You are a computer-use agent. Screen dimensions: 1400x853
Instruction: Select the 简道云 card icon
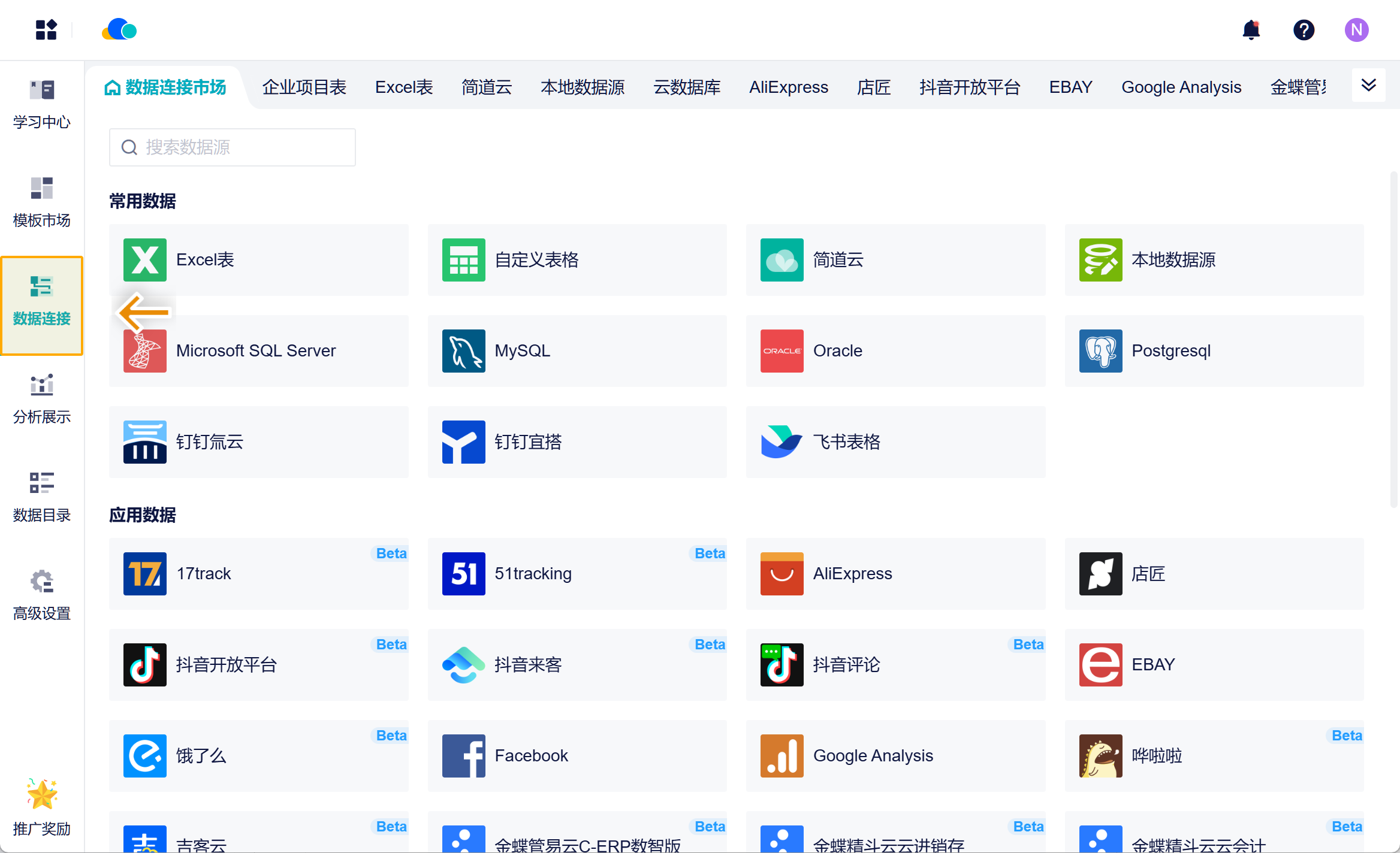point(782,260)
